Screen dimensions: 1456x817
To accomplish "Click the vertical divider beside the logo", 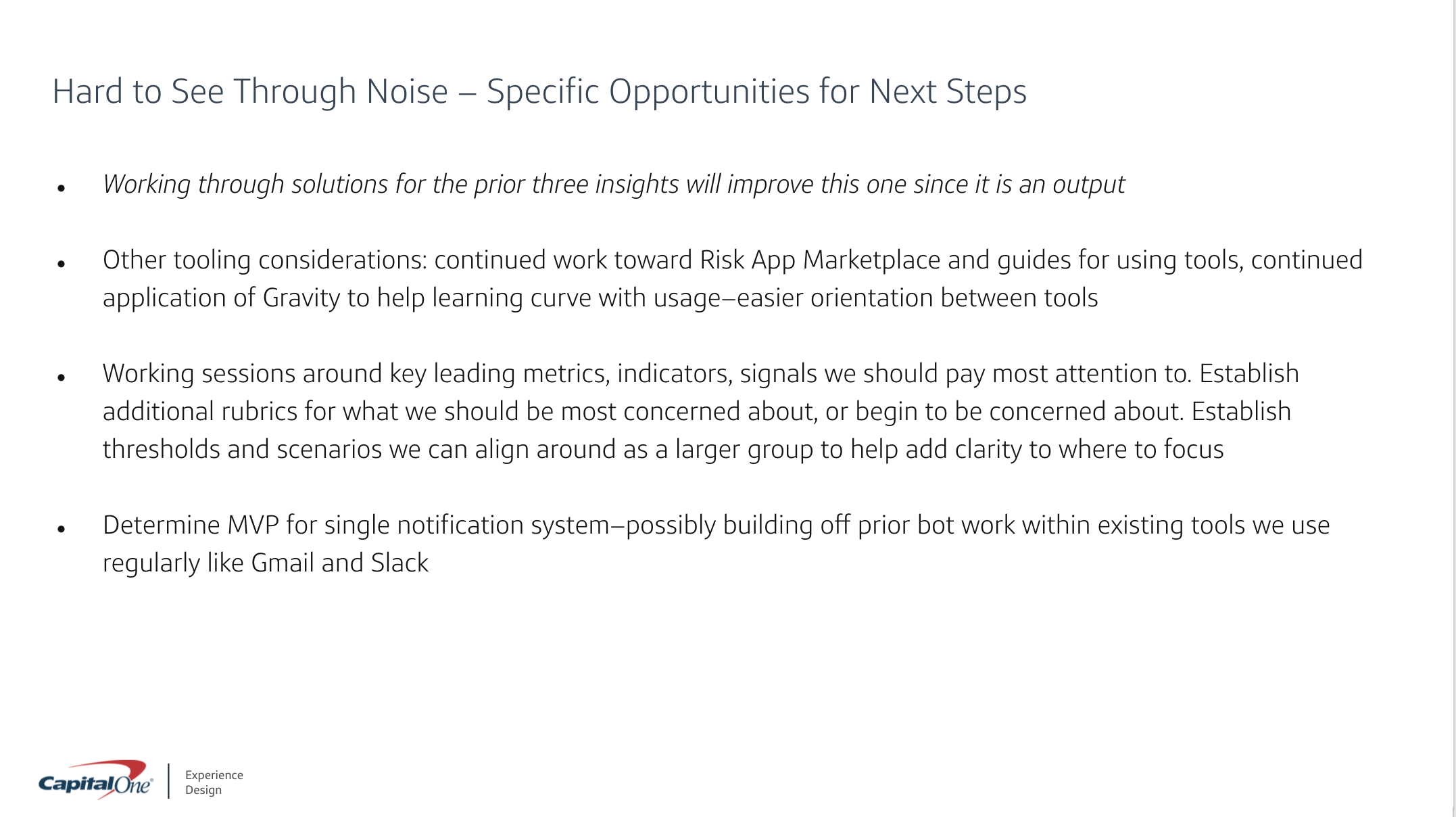I will (x=168, y=782).
